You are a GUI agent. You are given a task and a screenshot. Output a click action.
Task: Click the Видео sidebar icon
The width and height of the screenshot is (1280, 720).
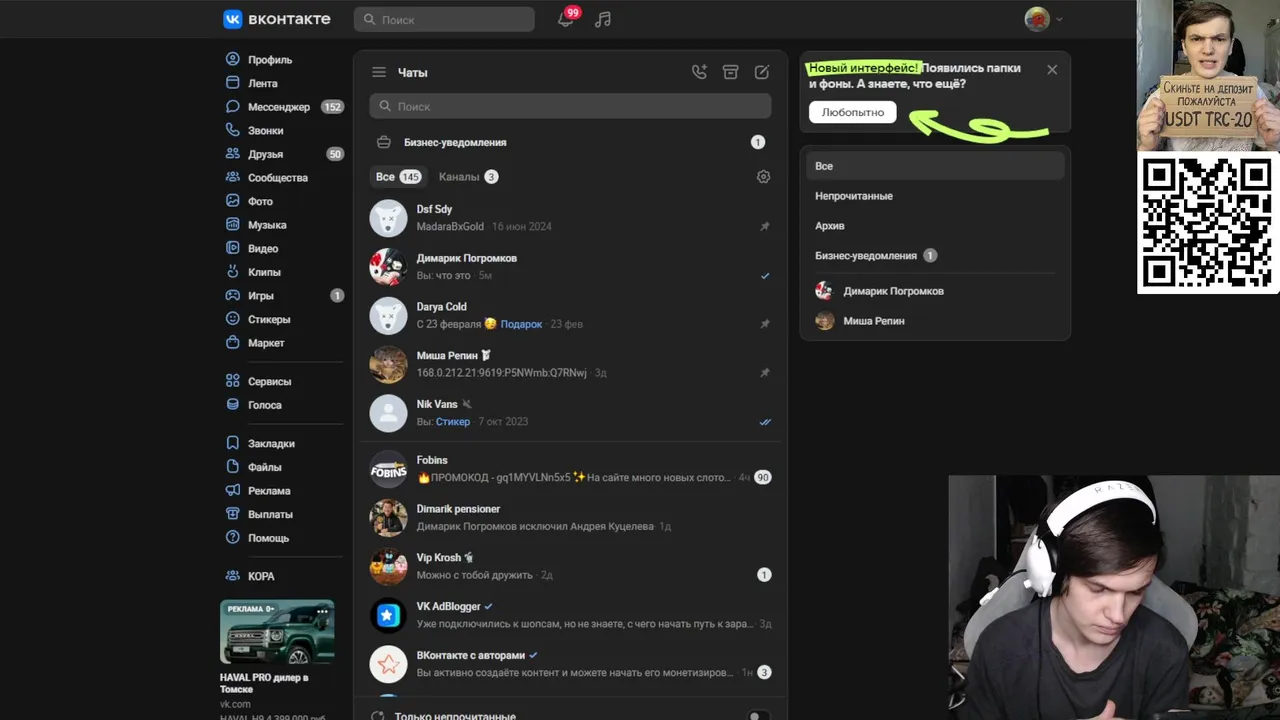point(232,248)
